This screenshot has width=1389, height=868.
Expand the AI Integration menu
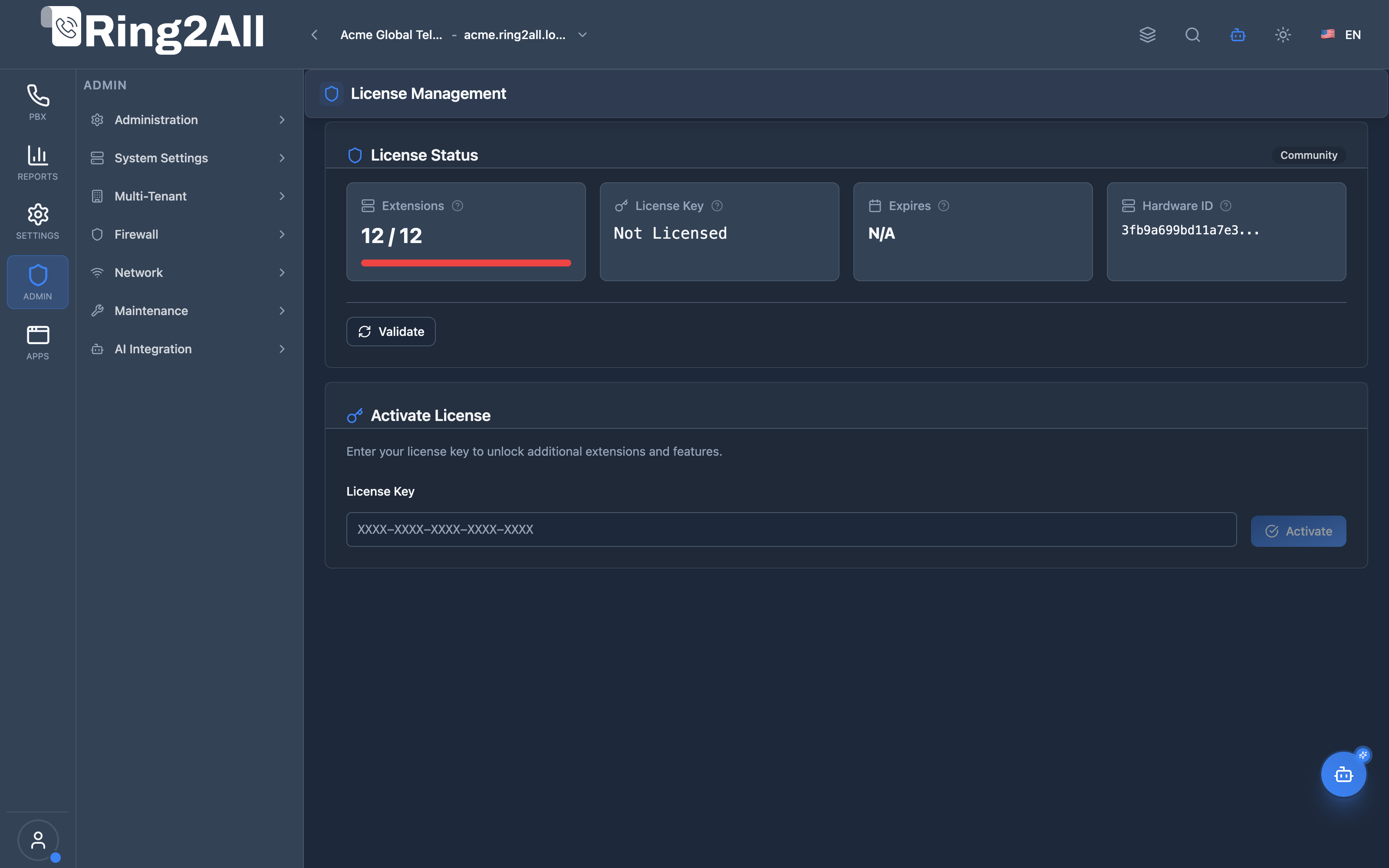[189, 349]
